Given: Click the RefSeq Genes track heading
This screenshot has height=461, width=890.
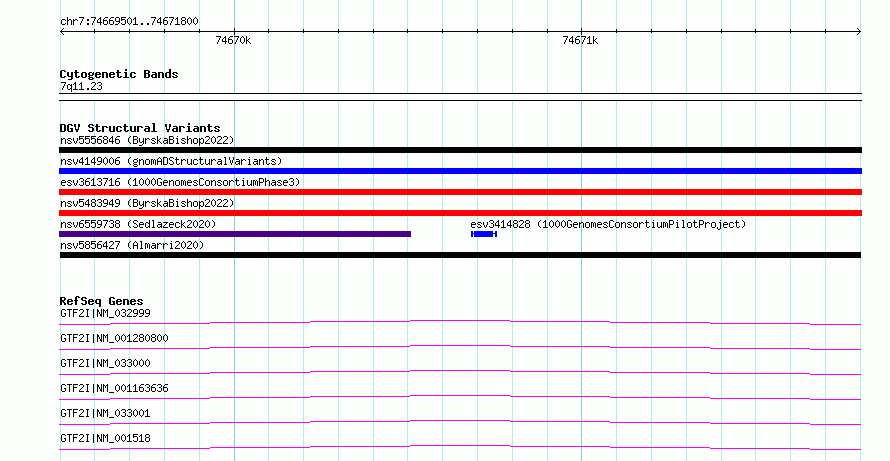Looking at the screenshot, I should pyautogui.click(x=101, y=301).
